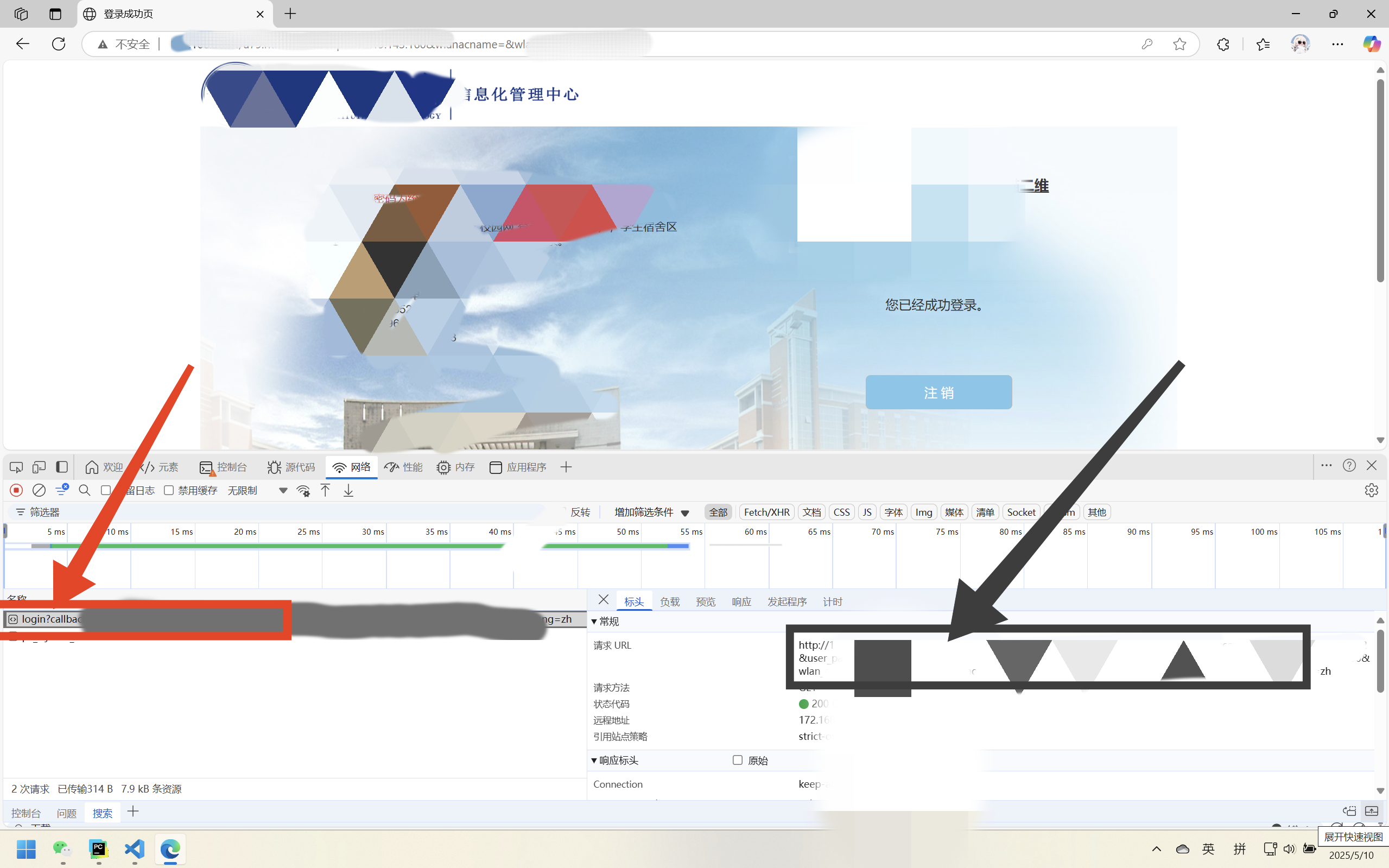
Task: Close the request details pane
Action: click(x=603, y=600)
